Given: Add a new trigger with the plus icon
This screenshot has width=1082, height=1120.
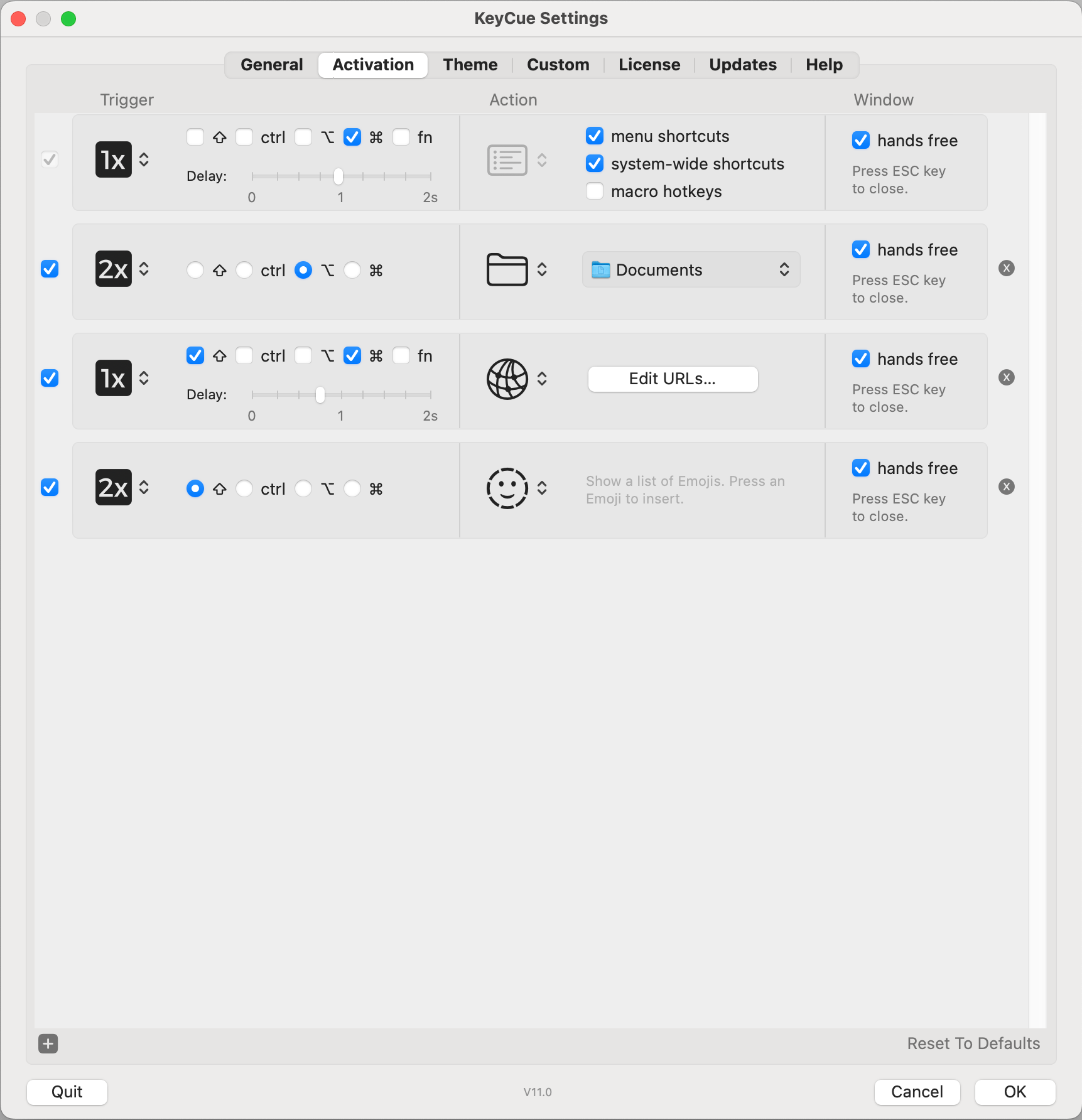Looking at the screenshot, I should (x=48, y=1043).
